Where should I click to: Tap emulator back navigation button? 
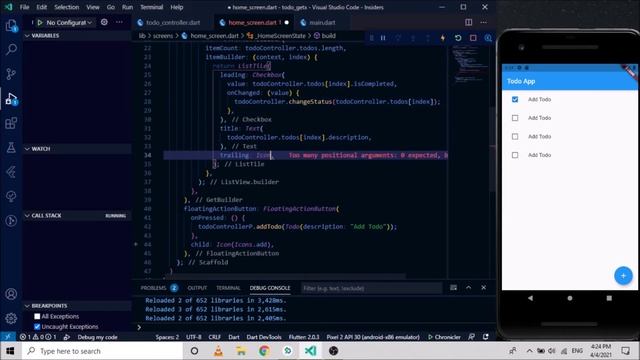coord(530,298)
